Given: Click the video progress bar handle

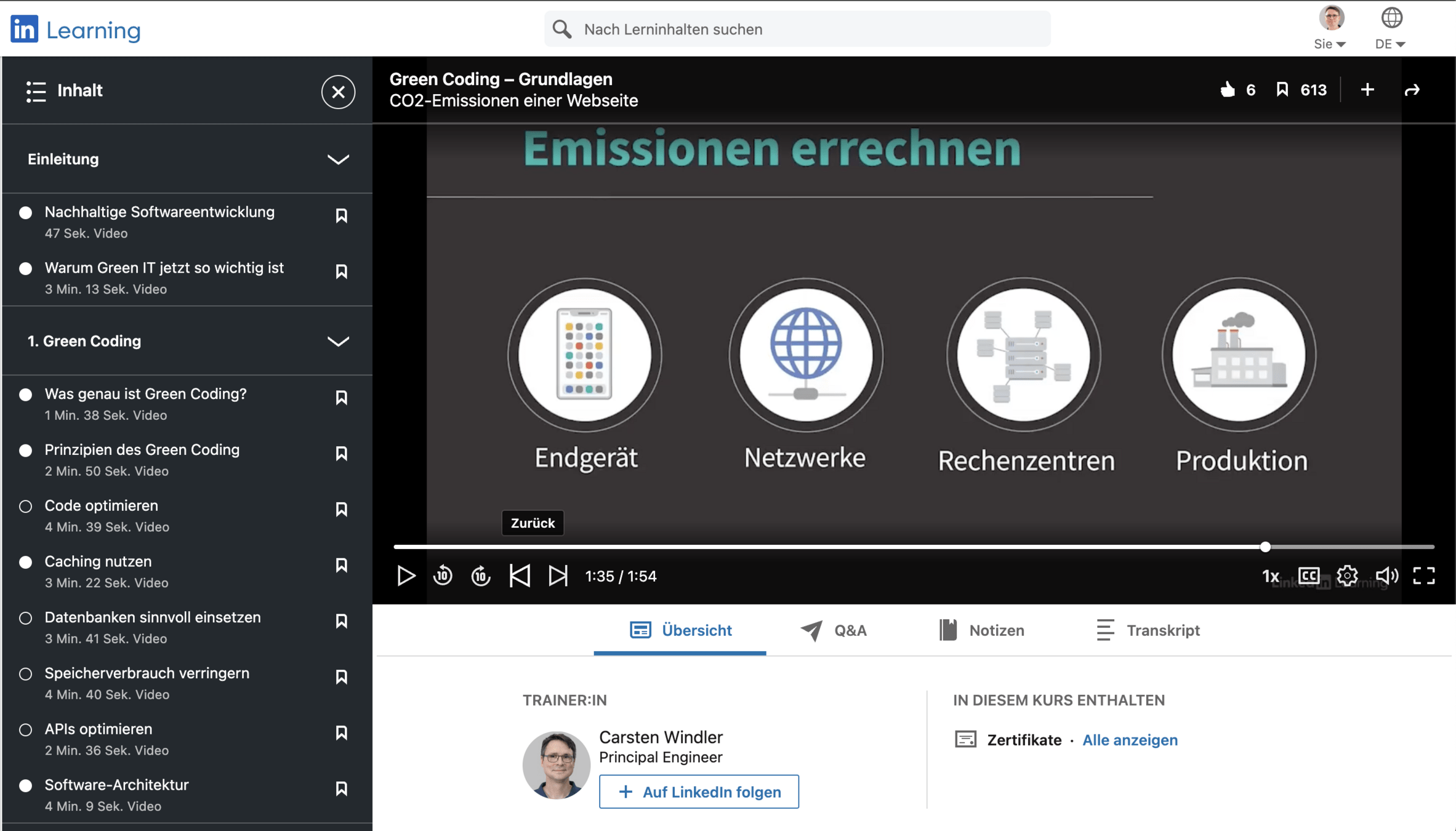Looking at the screenshot, I should click(x=1265, y=547).
